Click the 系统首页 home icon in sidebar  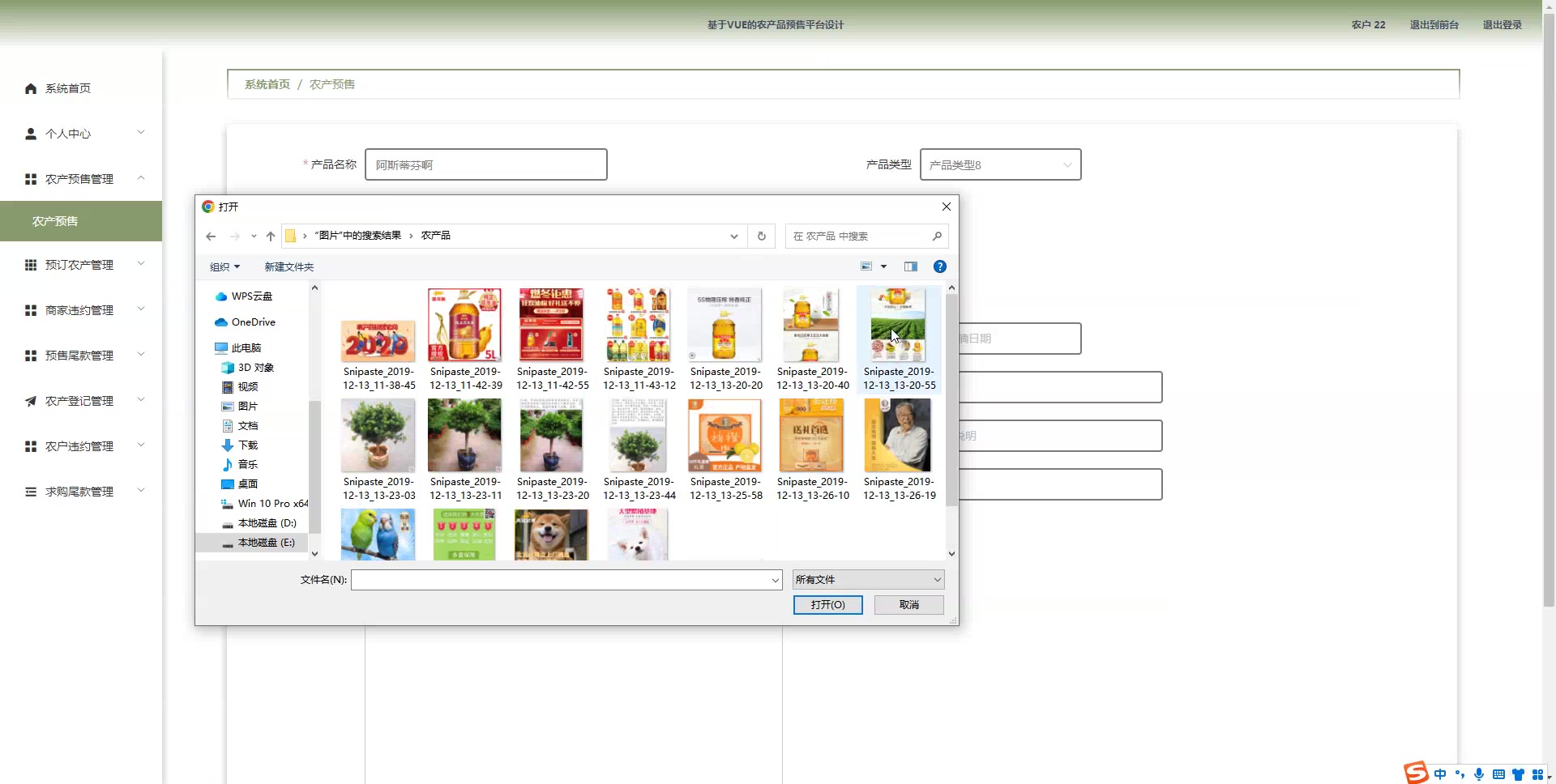point(31,88)
